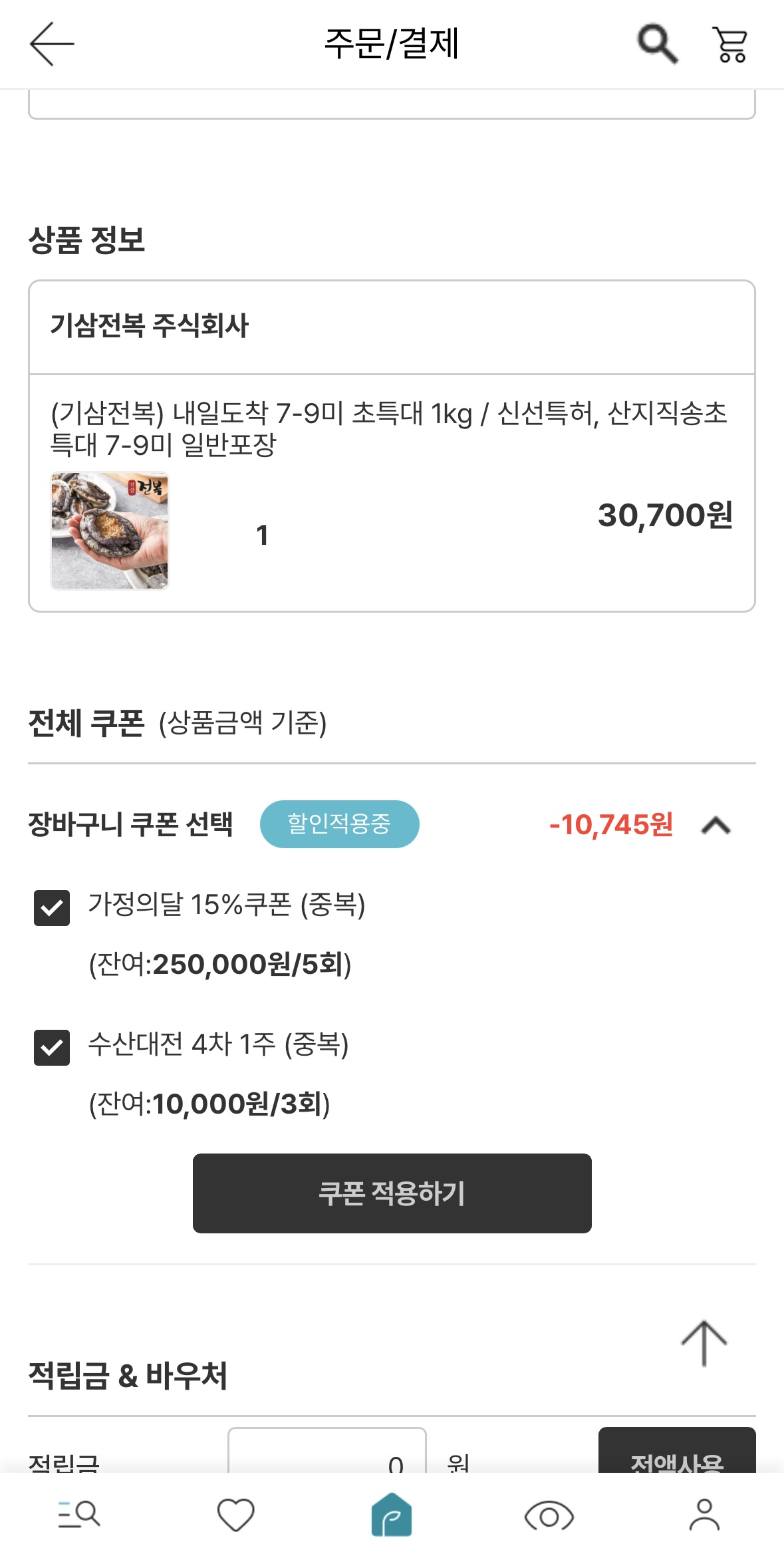
Task: Tap the back arrow icon
Action: tap(52, 44)
